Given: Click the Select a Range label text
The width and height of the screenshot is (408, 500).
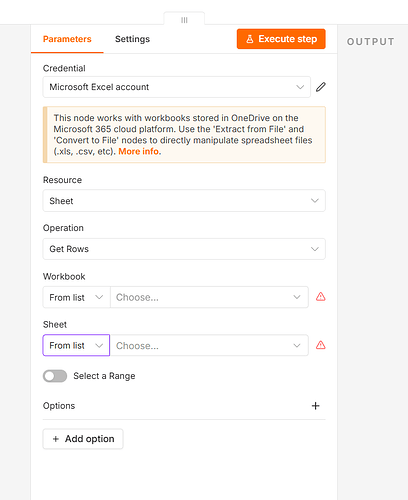Looking at the screenshot, I should click(x=104, y=376).
